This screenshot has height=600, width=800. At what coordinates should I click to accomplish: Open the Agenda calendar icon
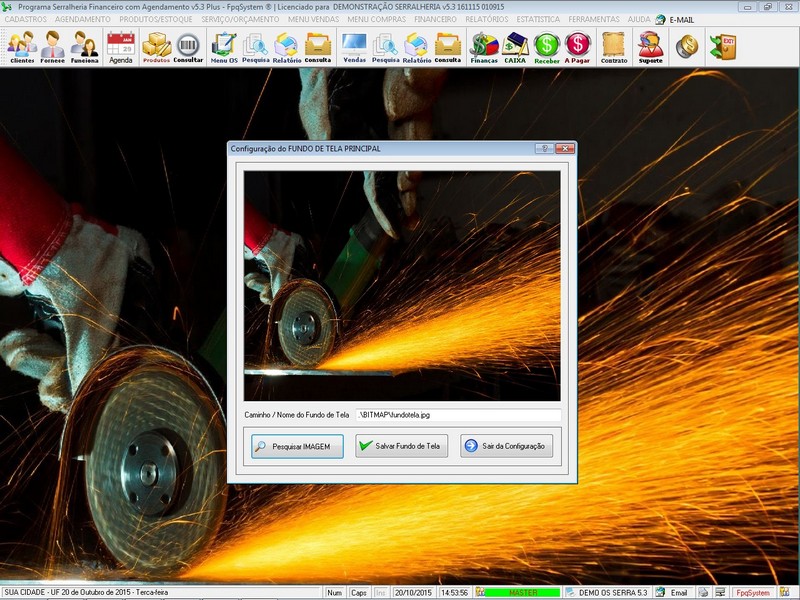tap(121, 47)
